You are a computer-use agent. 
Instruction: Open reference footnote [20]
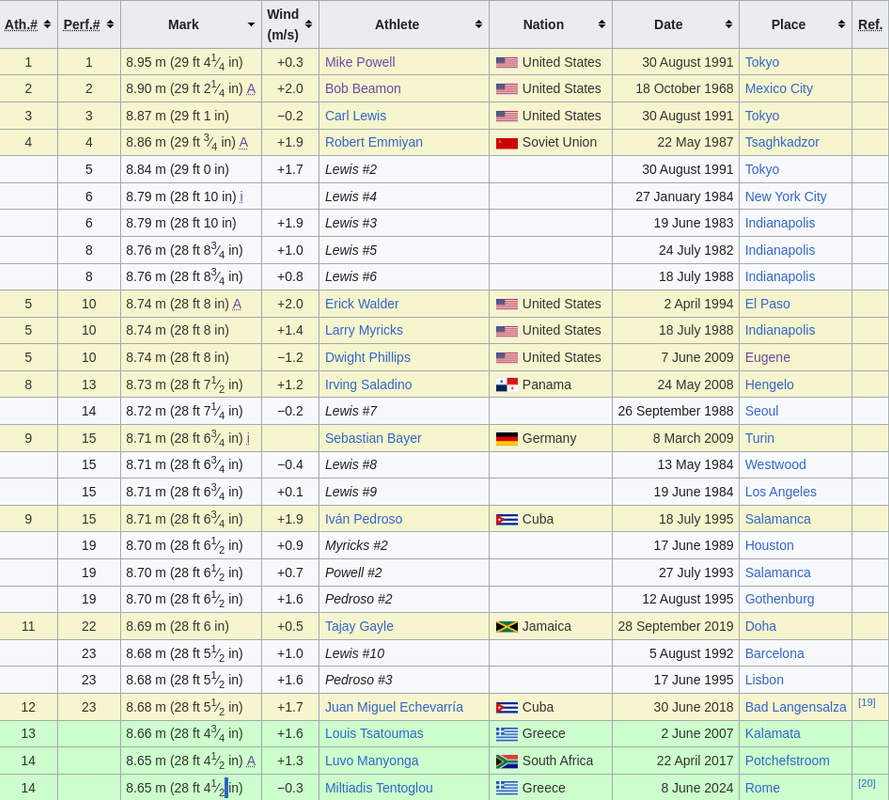tap(866, 783)
